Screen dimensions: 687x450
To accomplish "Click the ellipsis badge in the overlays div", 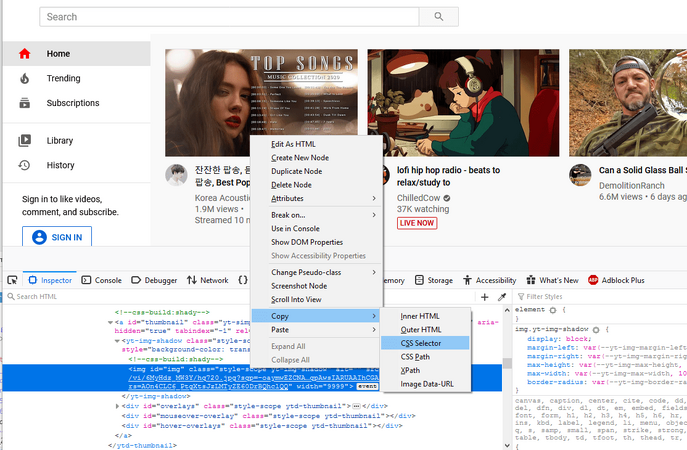I will click(x=356, y=406).
